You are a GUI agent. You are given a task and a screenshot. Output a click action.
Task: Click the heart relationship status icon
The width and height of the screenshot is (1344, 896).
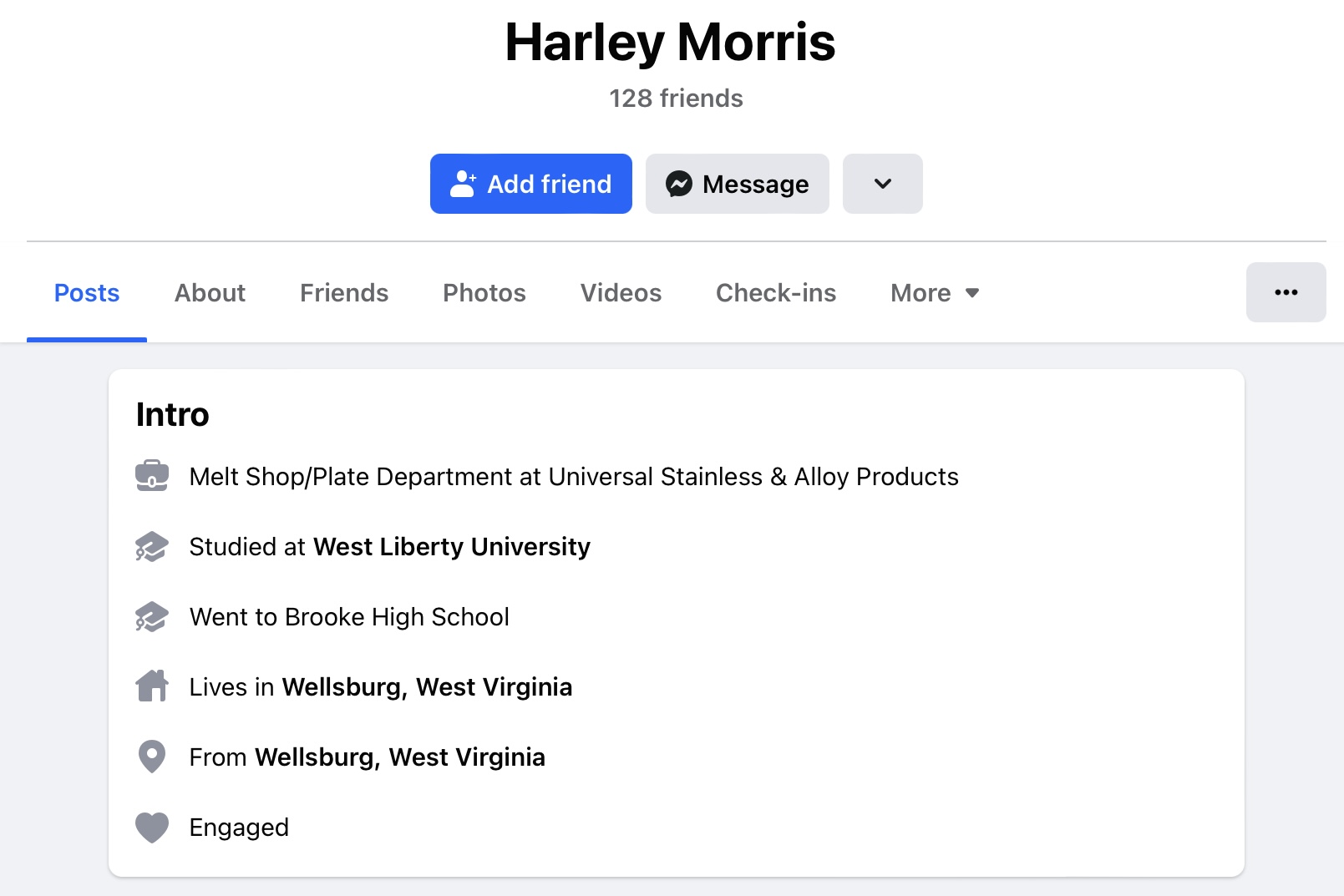[x=152, y=828]
